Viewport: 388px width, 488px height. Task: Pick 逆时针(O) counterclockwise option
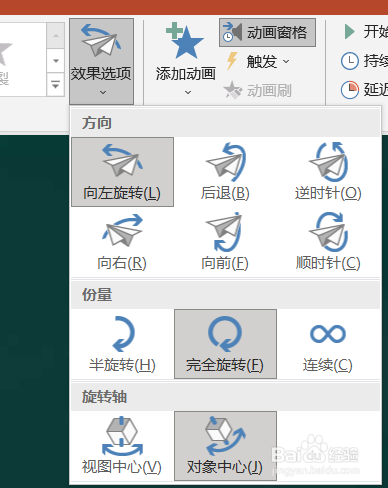click(328, 172)
